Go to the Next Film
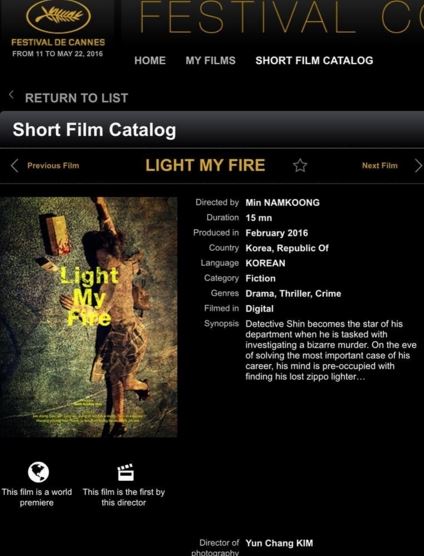The width and height of the screenshot is (424, 556). [380, 166]
